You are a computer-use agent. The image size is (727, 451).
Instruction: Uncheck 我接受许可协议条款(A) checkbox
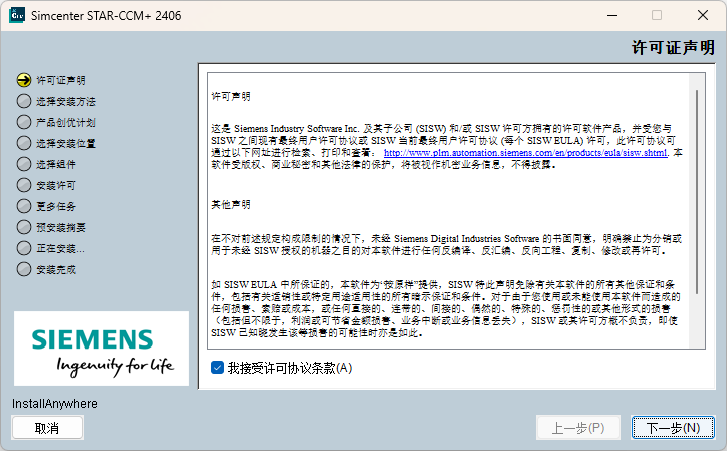coord(217,368)
